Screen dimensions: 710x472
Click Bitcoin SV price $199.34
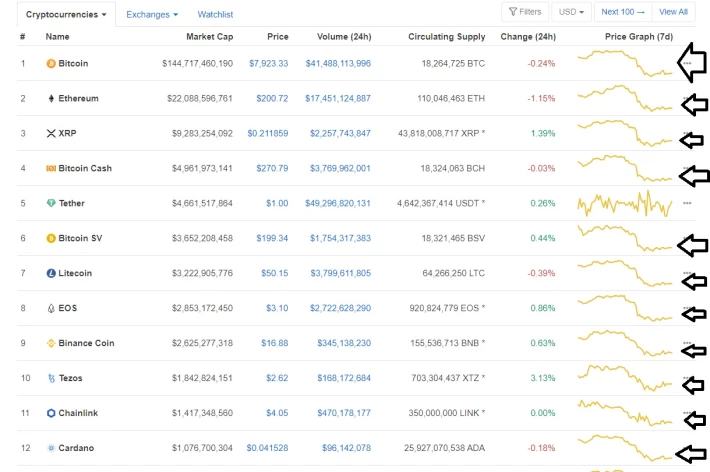272,238
